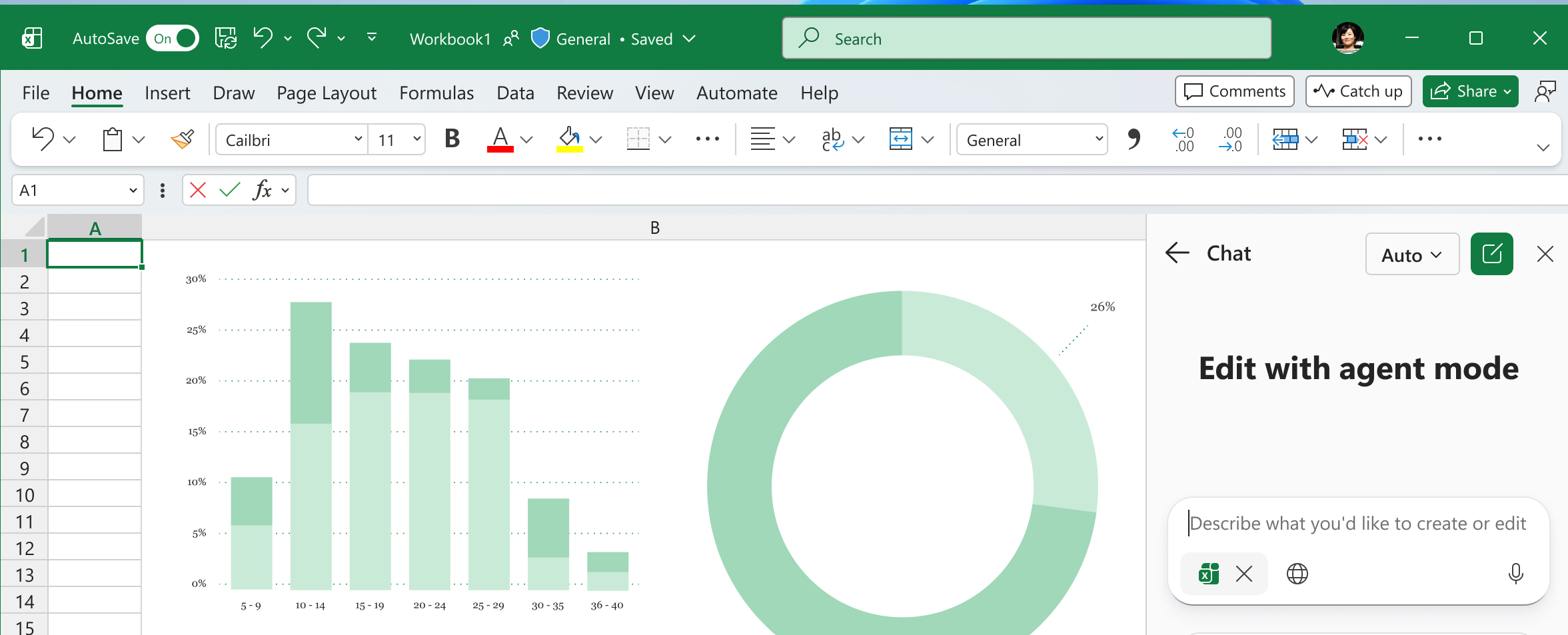Expand the Saved status dropdown chevron

tap(690, 39)
